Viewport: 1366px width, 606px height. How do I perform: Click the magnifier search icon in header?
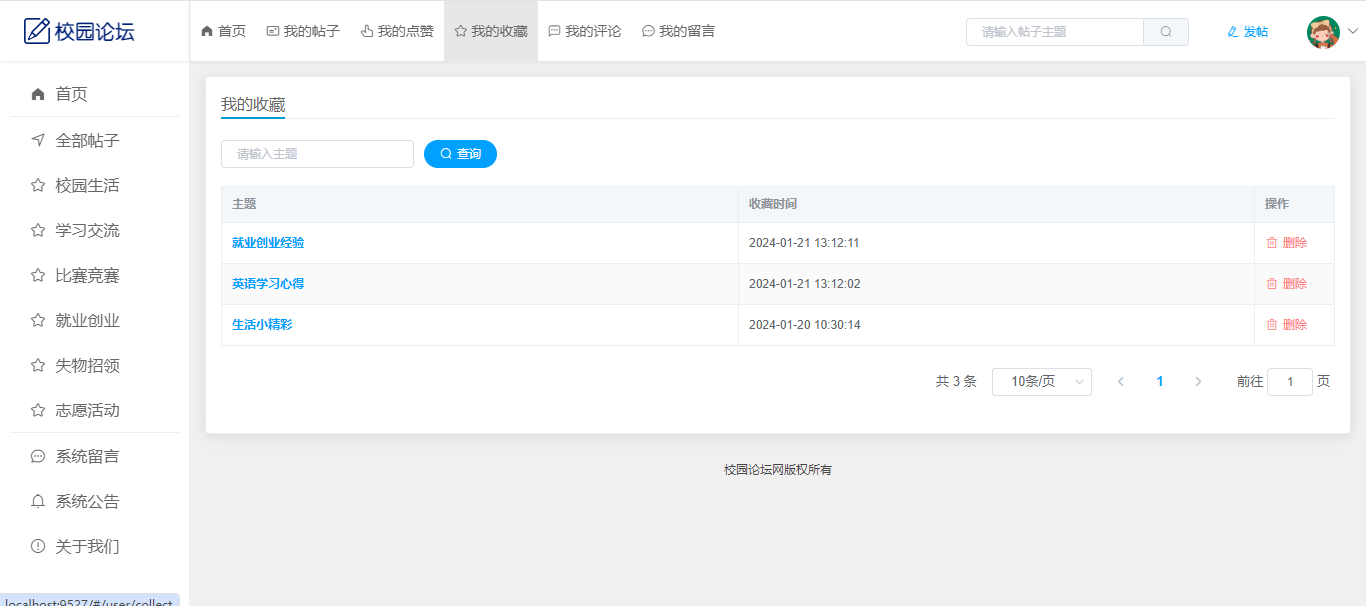(x=1166, y=32)
